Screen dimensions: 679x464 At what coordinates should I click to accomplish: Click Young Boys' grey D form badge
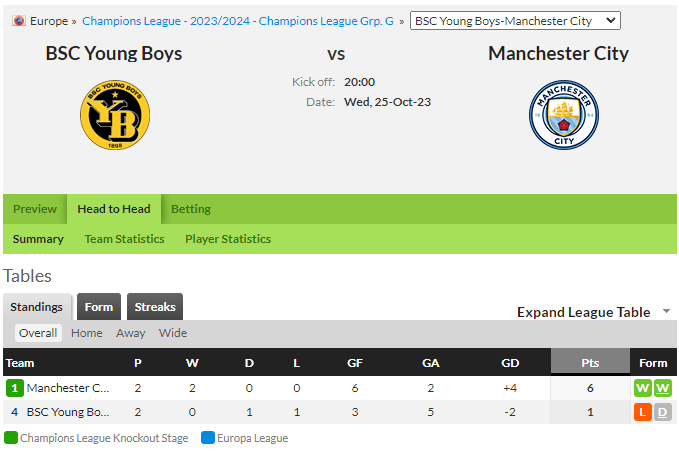[663, 412]
